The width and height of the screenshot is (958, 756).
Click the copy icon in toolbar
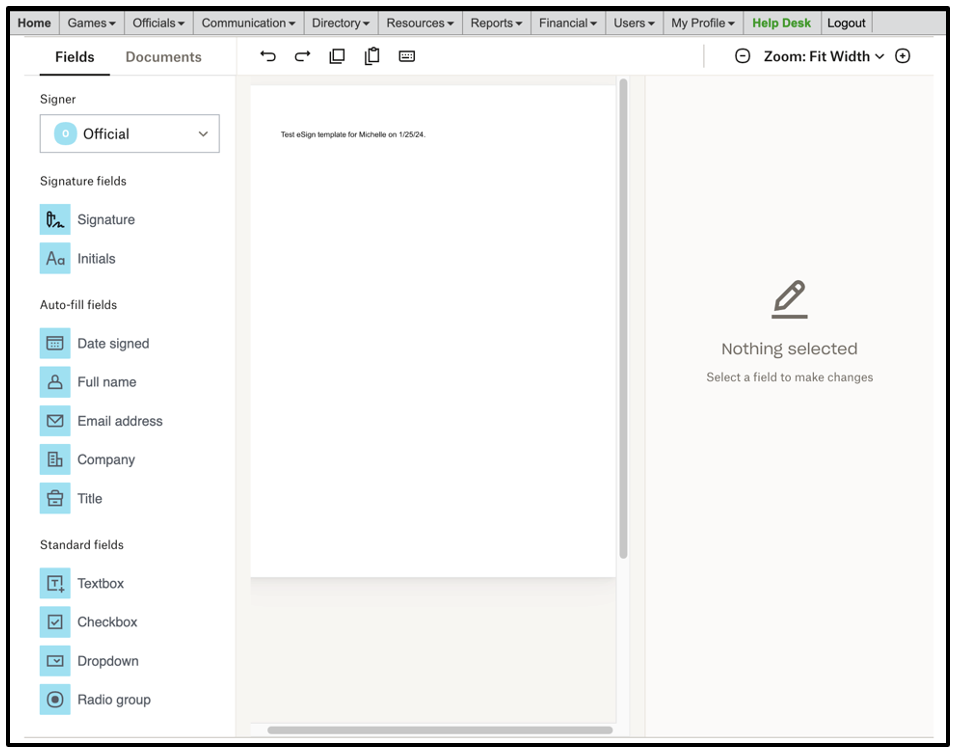(337, 56)
